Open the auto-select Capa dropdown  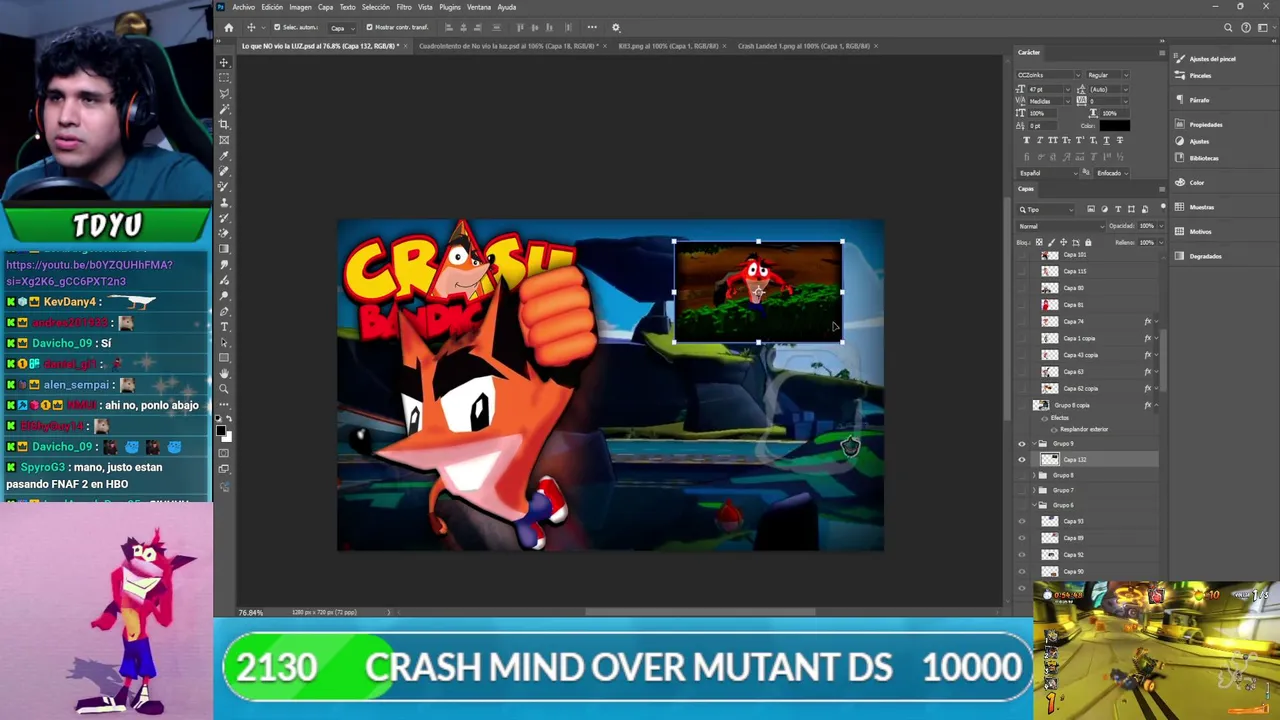(342, 27)
